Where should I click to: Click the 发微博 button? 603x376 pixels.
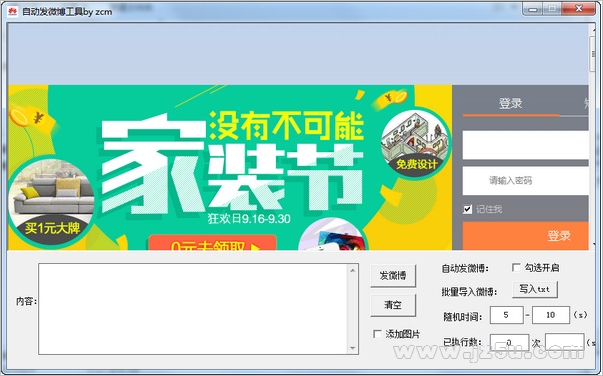click(393, 276)
